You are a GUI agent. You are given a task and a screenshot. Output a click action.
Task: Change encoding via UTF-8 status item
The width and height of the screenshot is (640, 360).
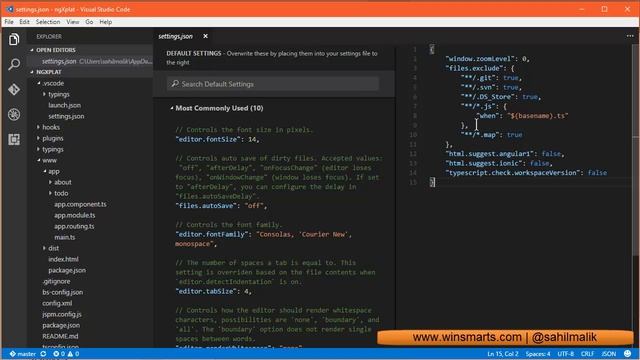566,354
